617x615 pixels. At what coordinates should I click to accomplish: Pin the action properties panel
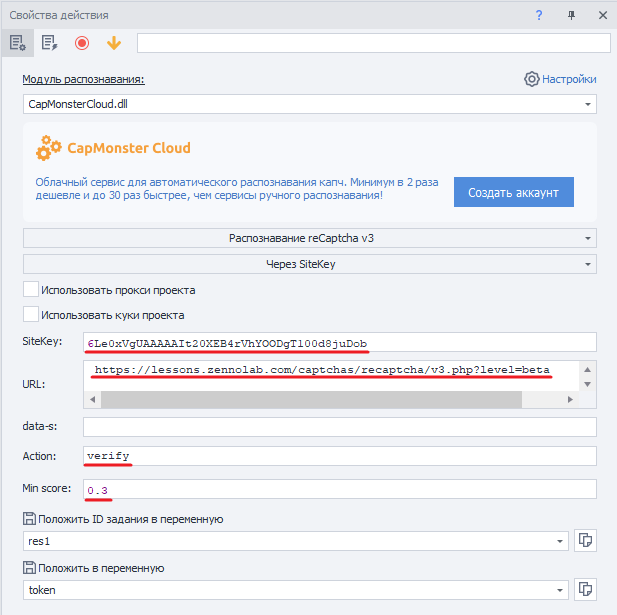571,15
